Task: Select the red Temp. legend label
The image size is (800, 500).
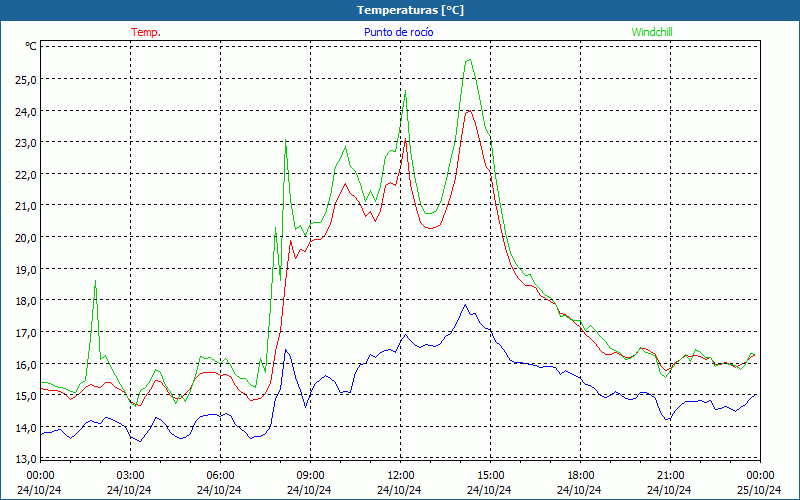Action: [146, 32]
